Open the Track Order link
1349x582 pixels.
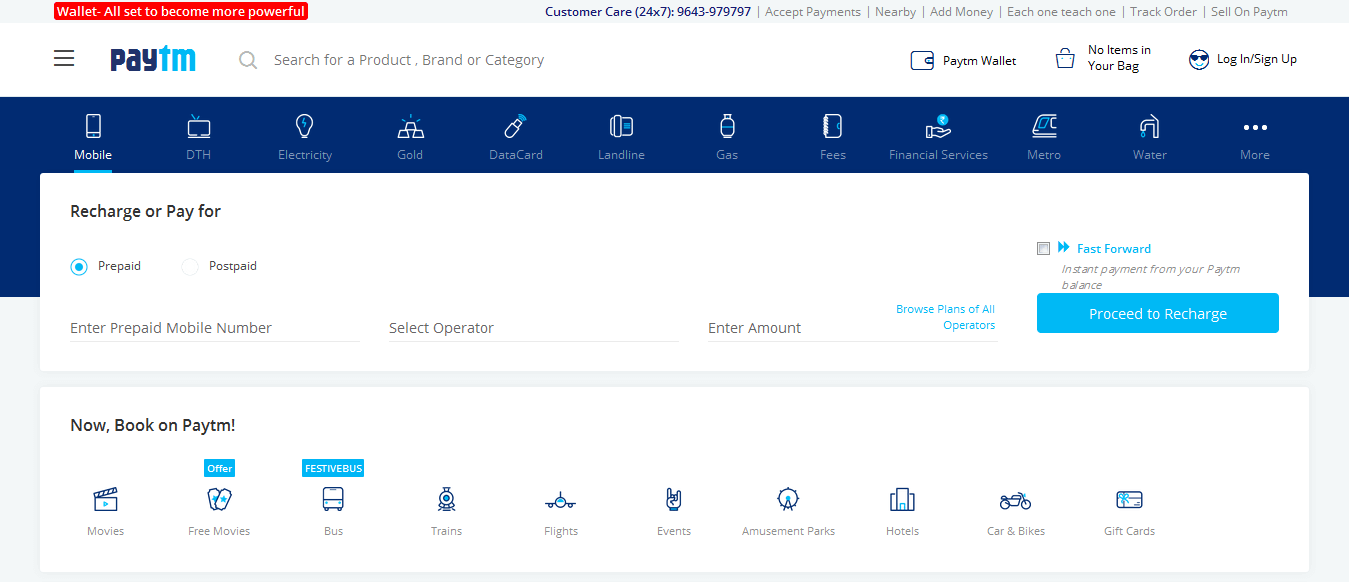click(1163, 12)
